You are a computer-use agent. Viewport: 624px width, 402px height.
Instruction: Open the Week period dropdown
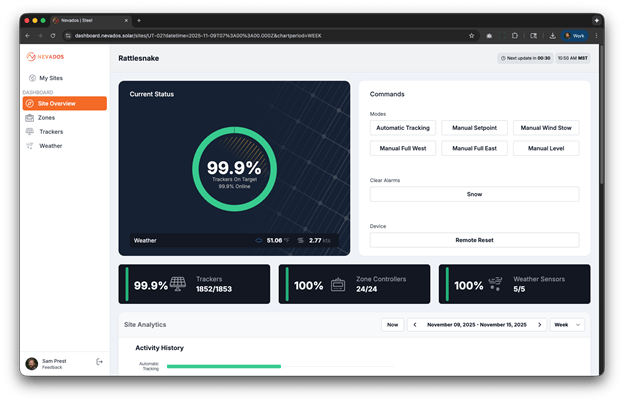click(x=567, y=325)
